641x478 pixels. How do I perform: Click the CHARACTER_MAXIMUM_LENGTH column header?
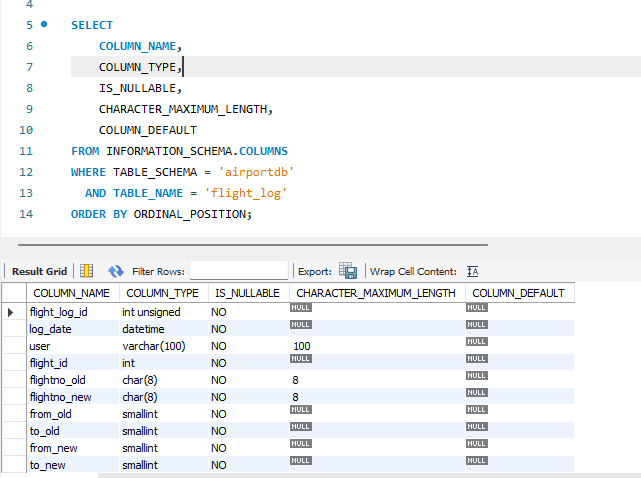click(375, 293)
